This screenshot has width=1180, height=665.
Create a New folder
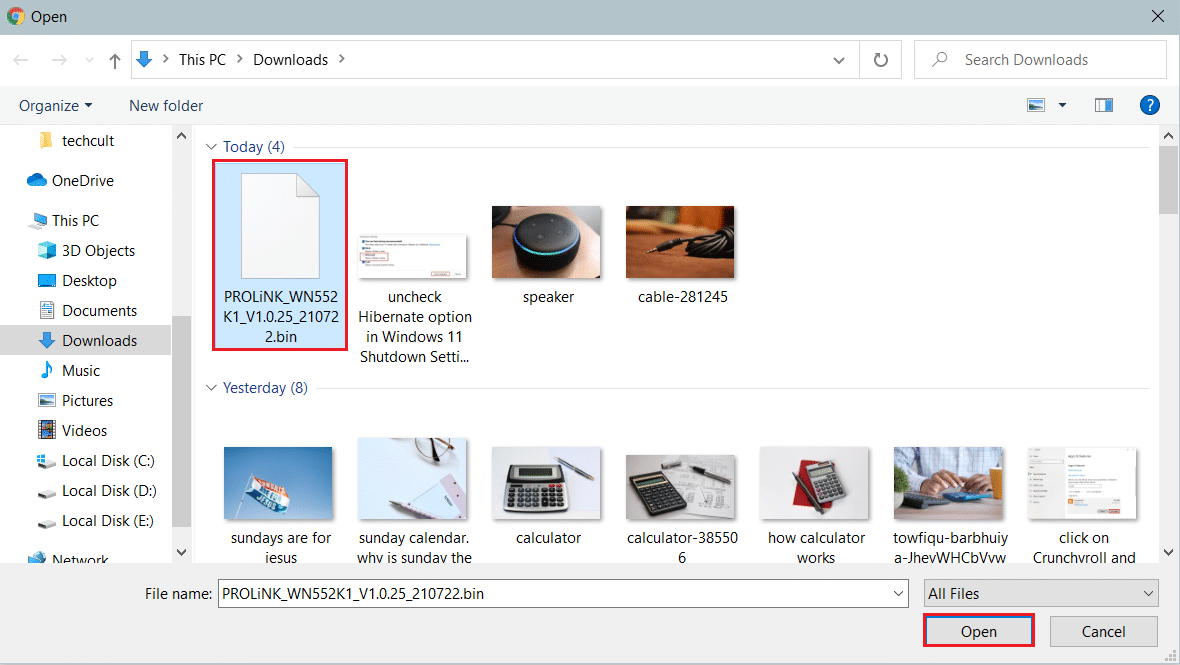pyautogui.click(x=166, y=105)
